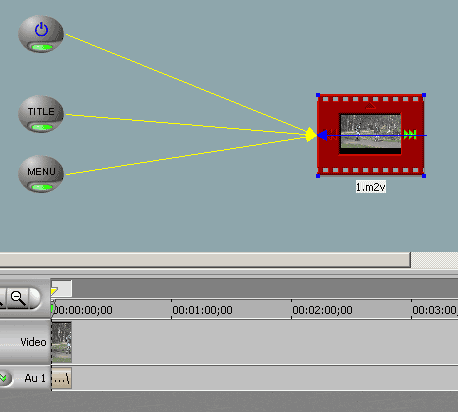Click the green light under power button
The width and height of the screenshot is (458, 412).
42,47
